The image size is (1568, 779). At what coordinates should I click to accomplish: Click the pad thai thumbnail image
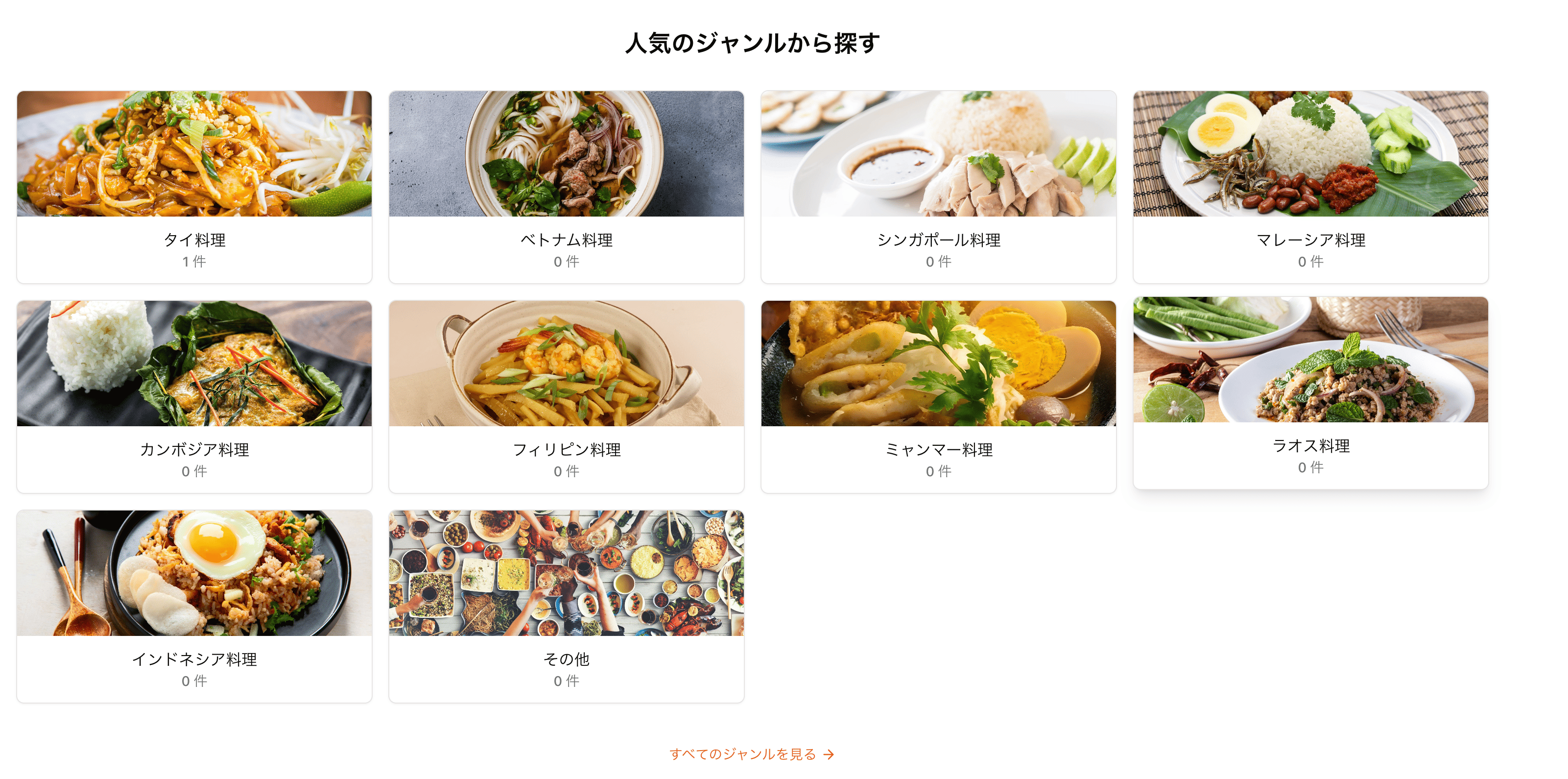[x=194, y=153]
